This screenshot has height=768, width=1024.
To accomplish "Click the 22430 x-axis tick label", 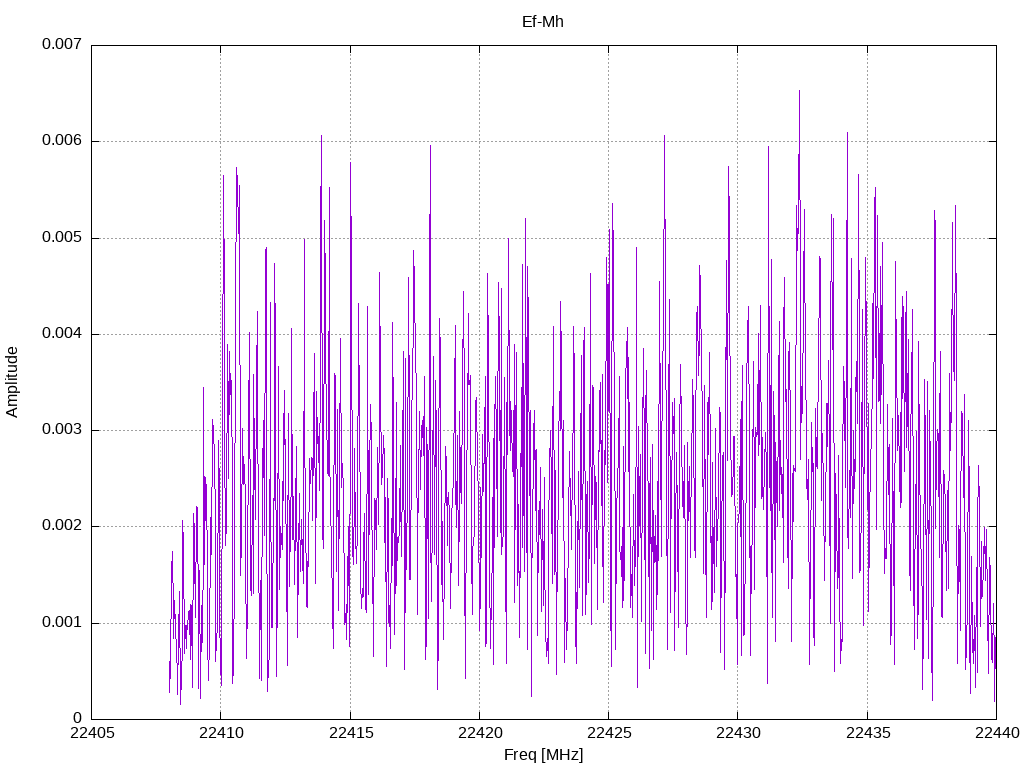I will (x=739, y=733).
